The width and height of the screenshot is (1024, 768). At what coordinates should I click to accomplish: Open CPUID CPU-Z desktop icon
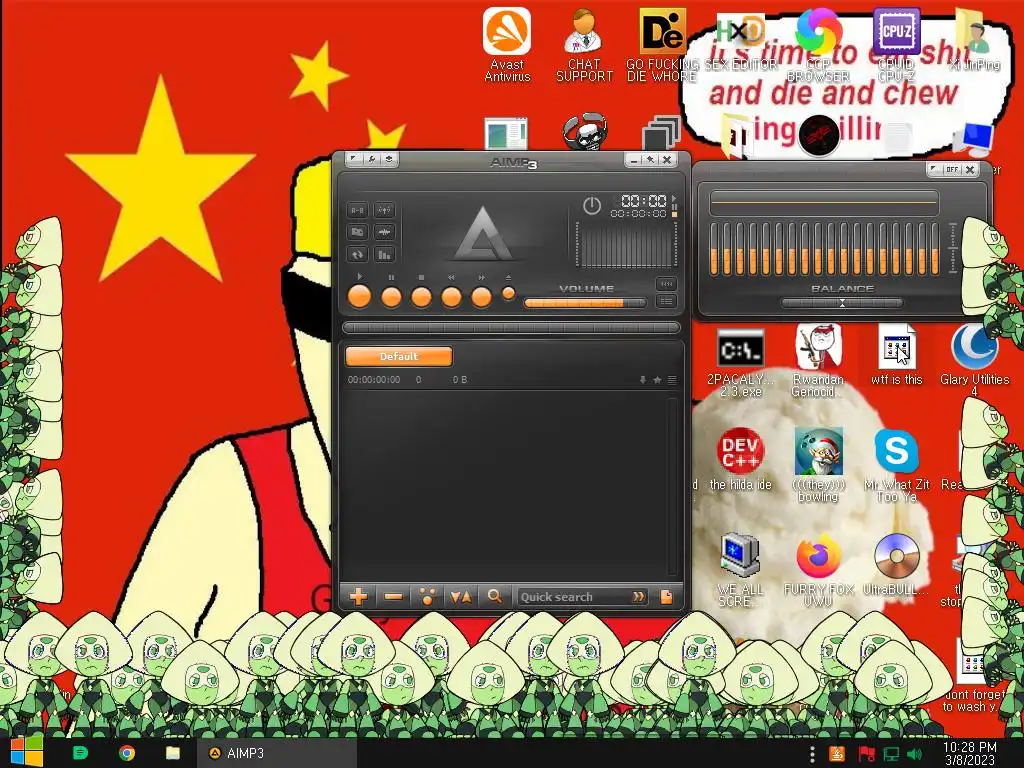point(896,45)
